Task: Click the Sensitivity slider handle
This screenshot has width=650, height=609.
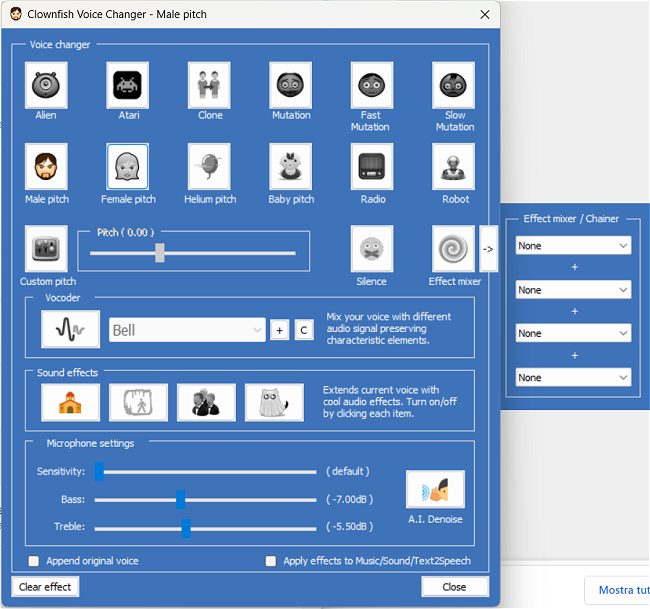Action: 99,472
